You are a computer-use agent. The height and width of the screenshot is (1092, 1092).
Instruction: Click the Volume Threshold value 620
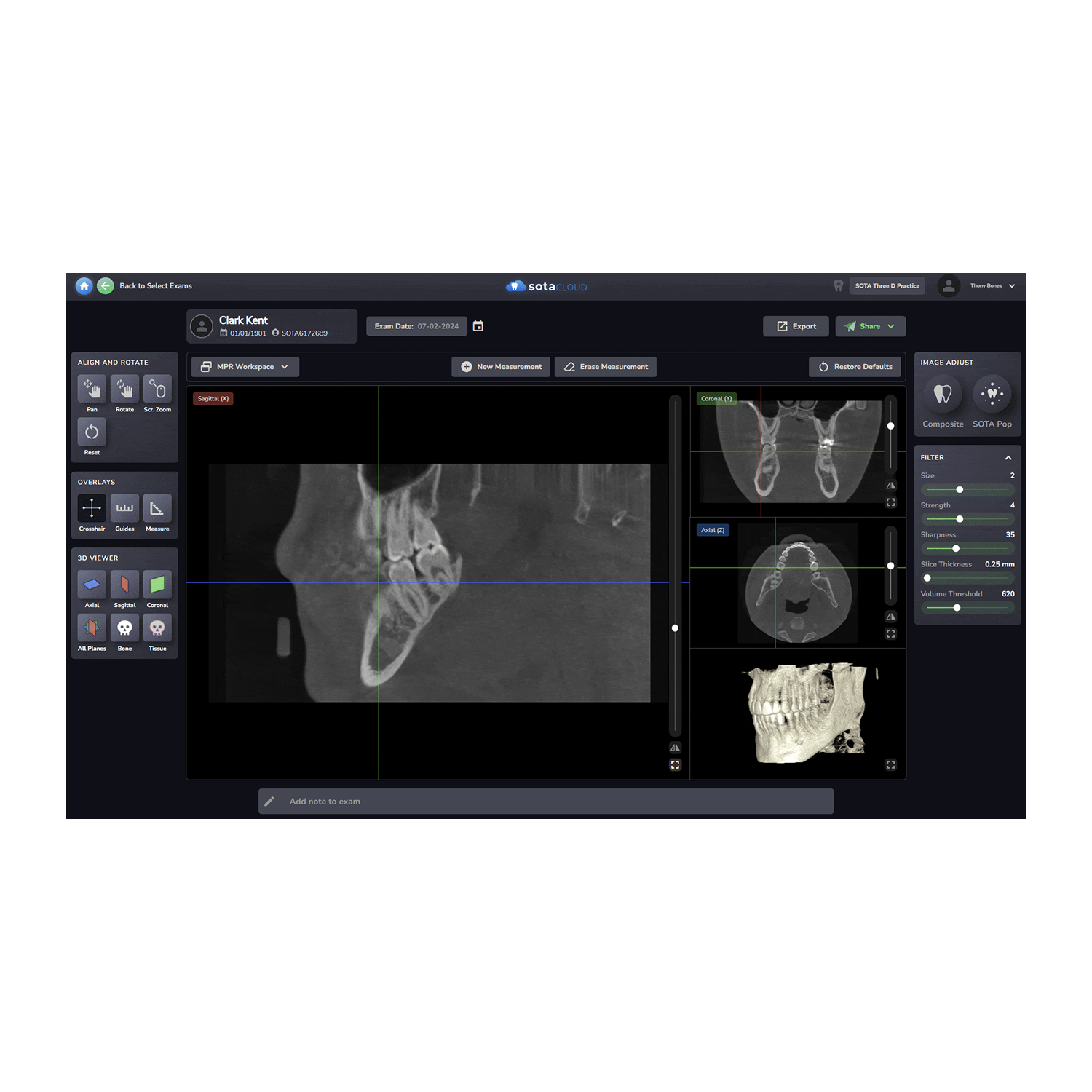(x=1008, y=594)
